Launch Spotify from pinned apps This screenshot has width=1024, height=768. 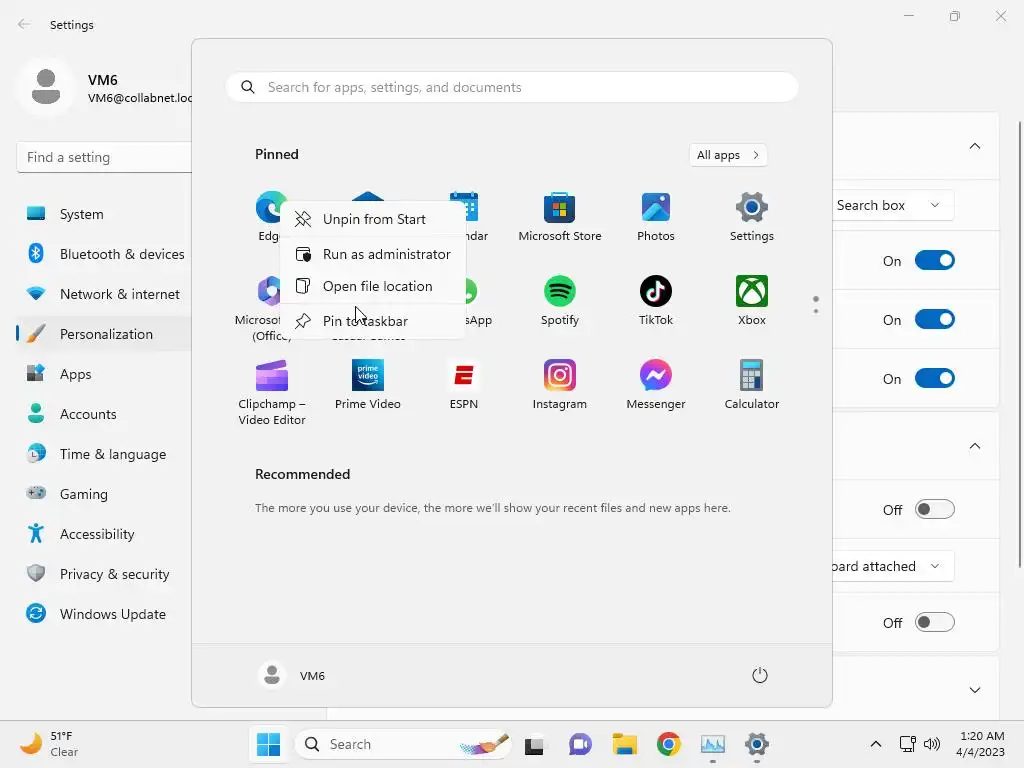[560, 301]
